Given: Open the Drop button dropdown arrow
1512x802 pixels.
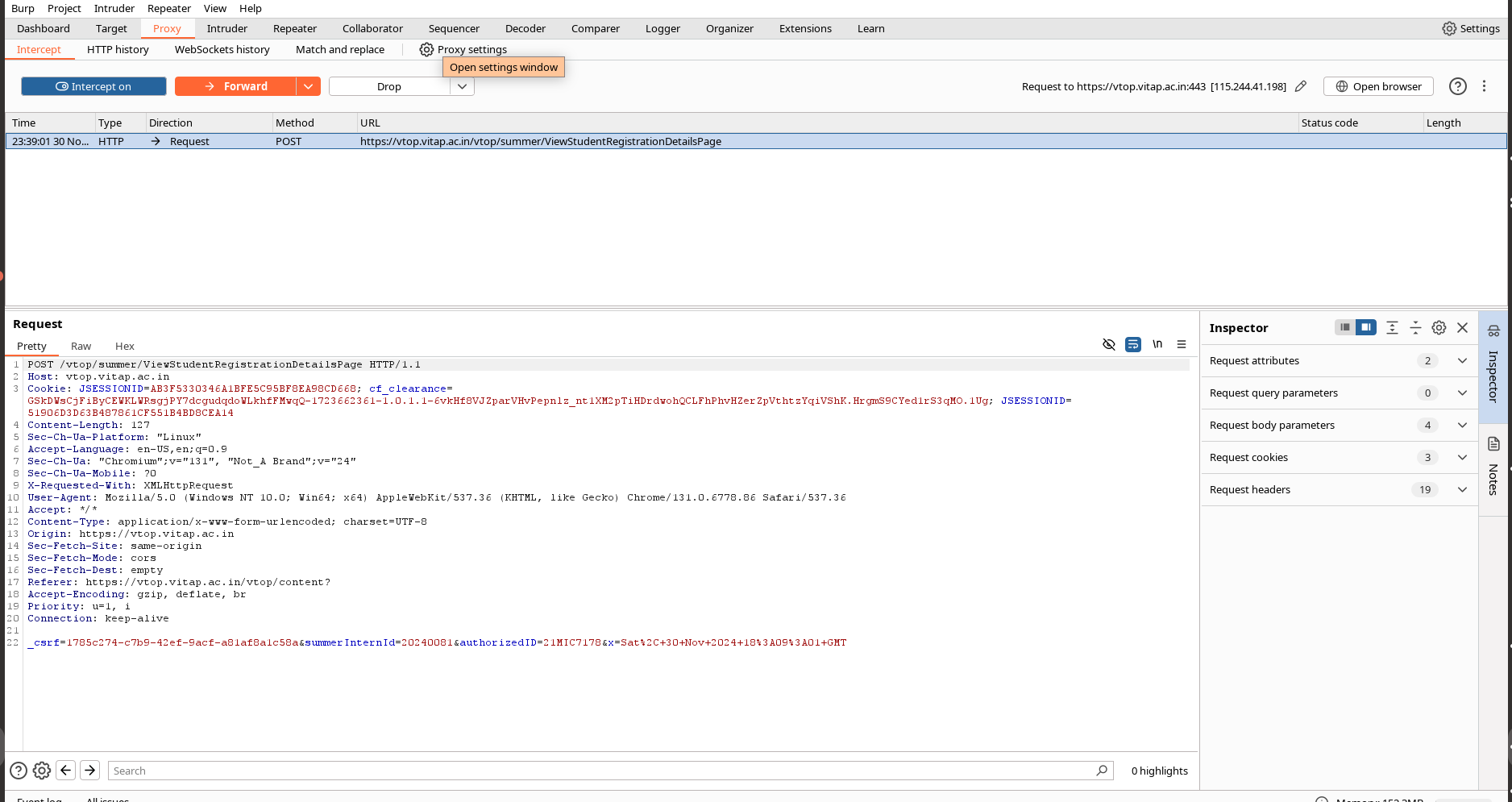Looking at the screenshot, I should pyautogui.click(x=462, y=86).
